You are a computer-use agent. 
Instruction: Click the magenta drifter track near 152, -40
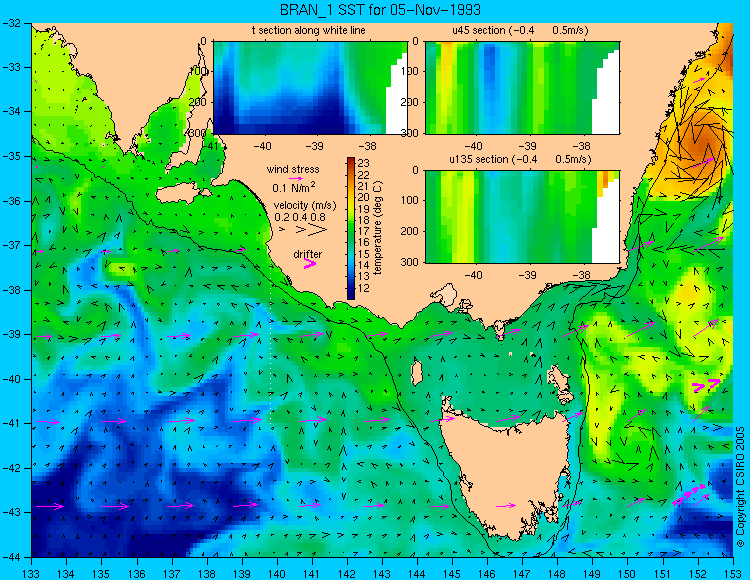(x=706, y=385)
